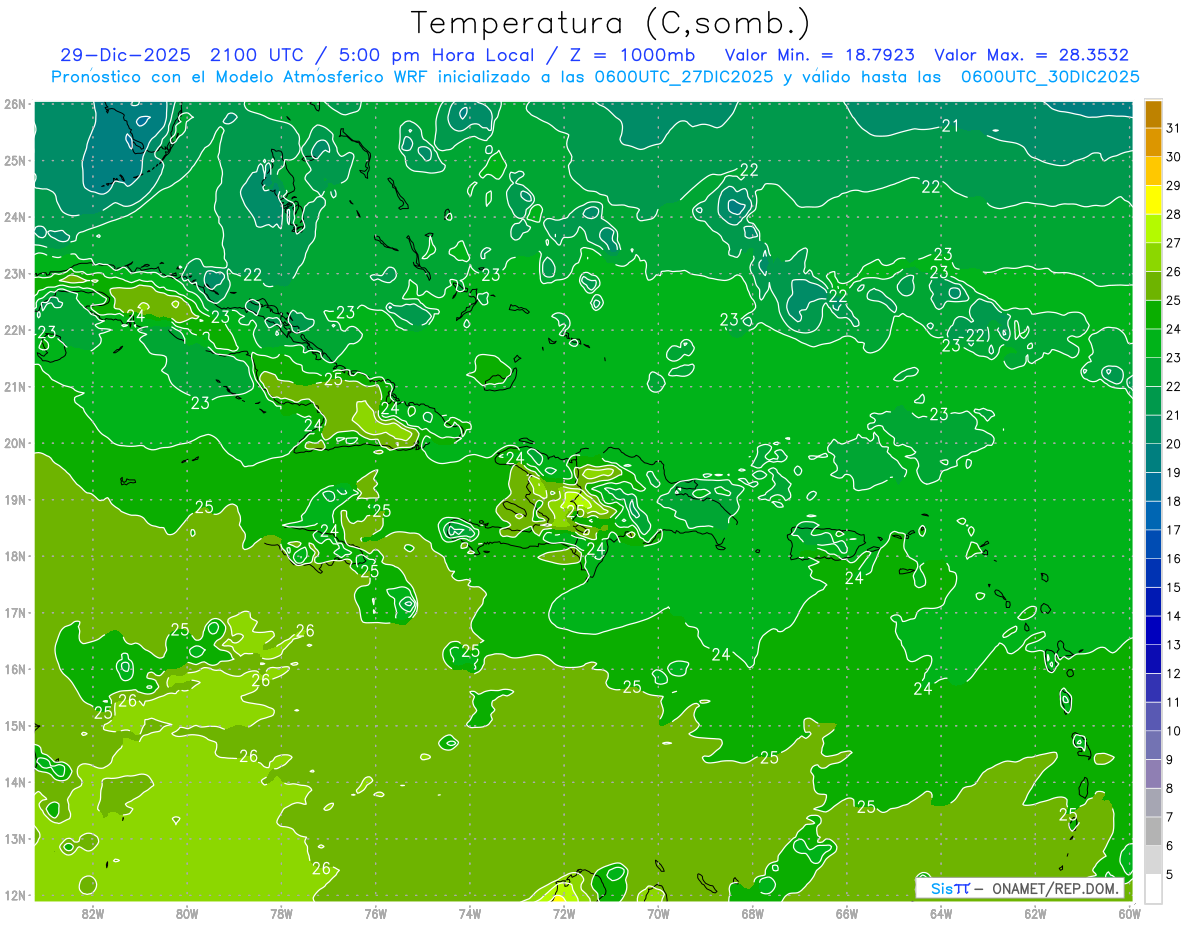Viewport: 1200px width, 927px height.
Task: Click the title "Temperatura (C,somb.)"
Action: [610, 24]
